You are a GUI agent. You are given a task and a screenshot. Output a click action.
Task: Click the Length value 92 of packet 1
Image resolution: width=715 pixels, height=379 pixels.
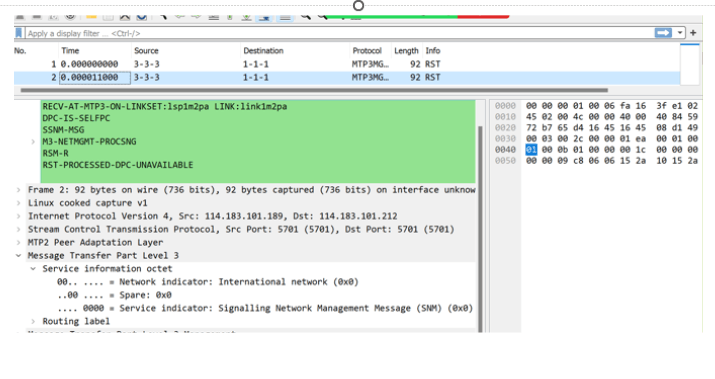click(x=415, y=64)
